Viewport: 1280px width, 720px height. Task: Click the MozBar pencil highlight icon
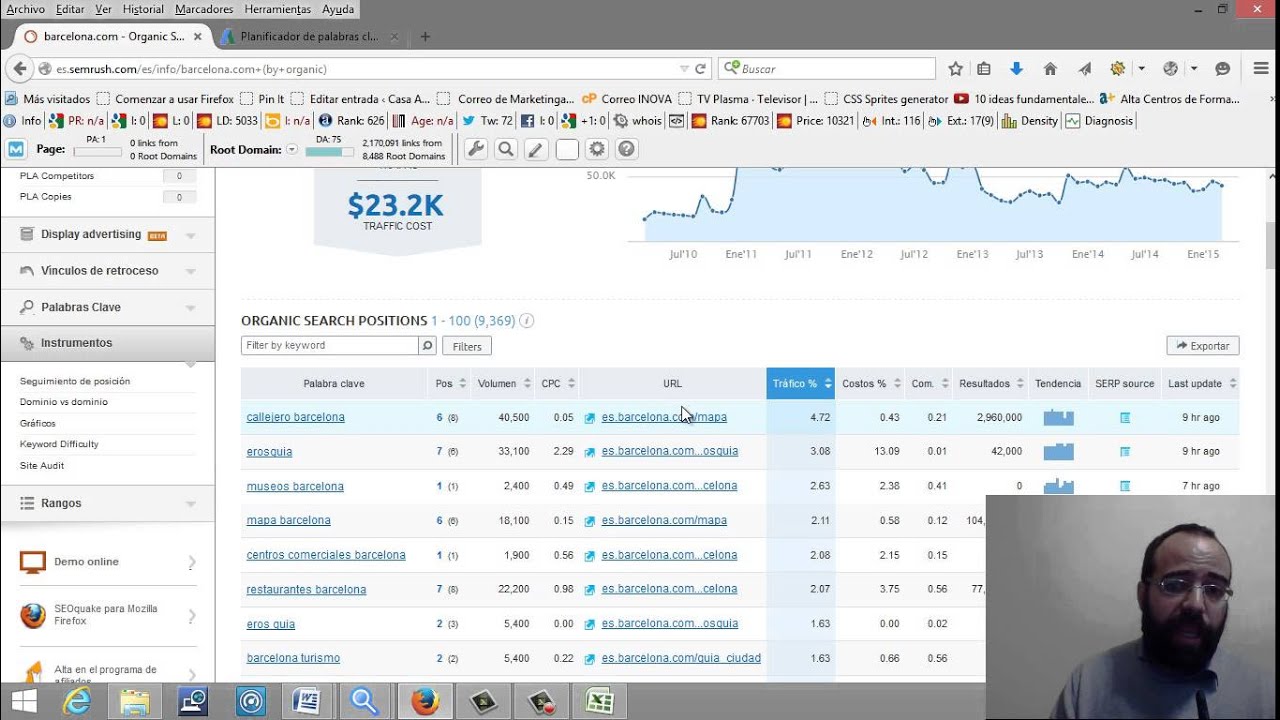point(536,149)
